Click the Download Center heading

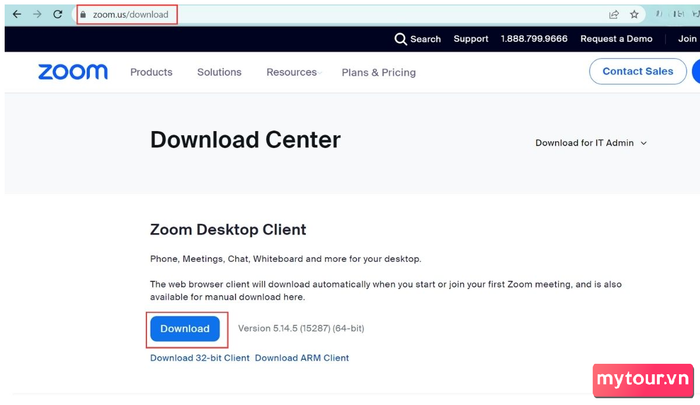point(245,140)
